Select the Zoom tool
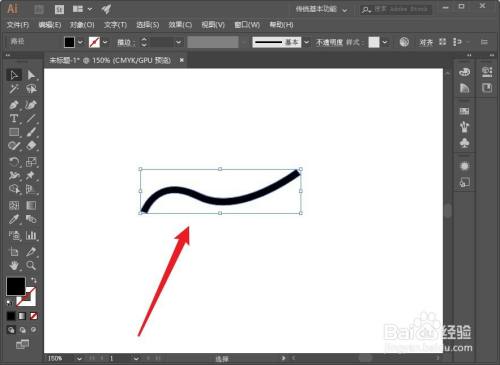Viewport: 500px width, 365px height. tap(31, 266)
